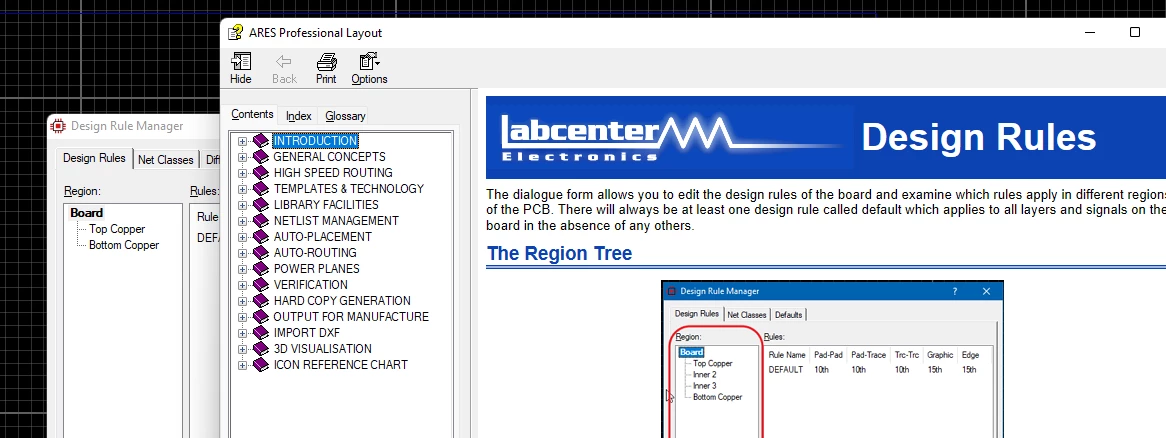Click the Hide toolbar icon
The width and height of the screenshot is (1166, 438).
coord(241,62)
